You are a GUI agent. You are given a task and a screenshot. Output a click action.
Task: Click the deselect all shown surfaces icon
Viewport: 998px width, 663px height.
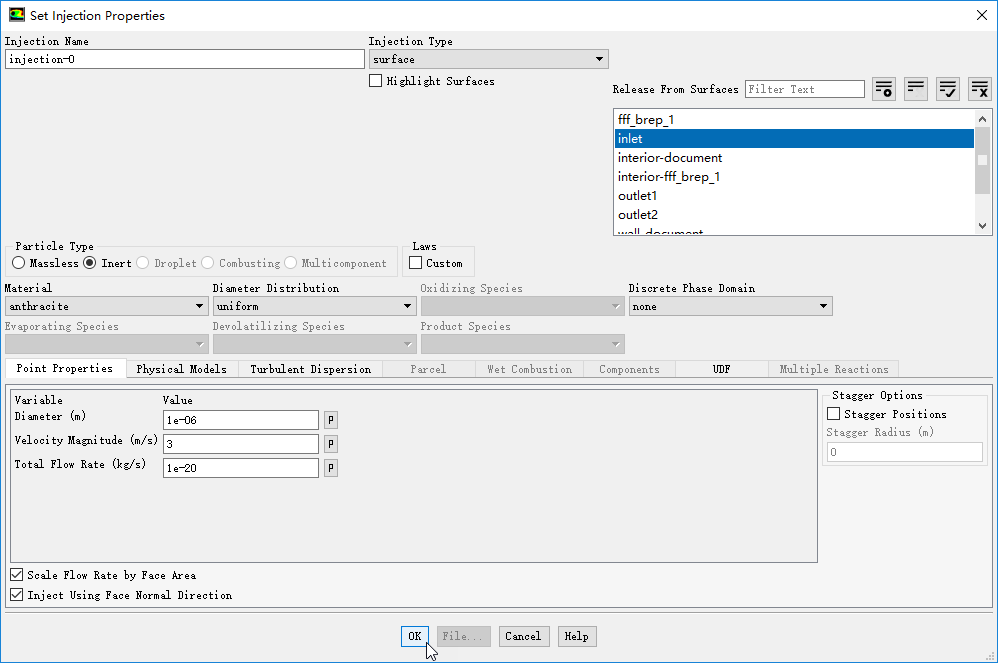(x=980, y=89)
